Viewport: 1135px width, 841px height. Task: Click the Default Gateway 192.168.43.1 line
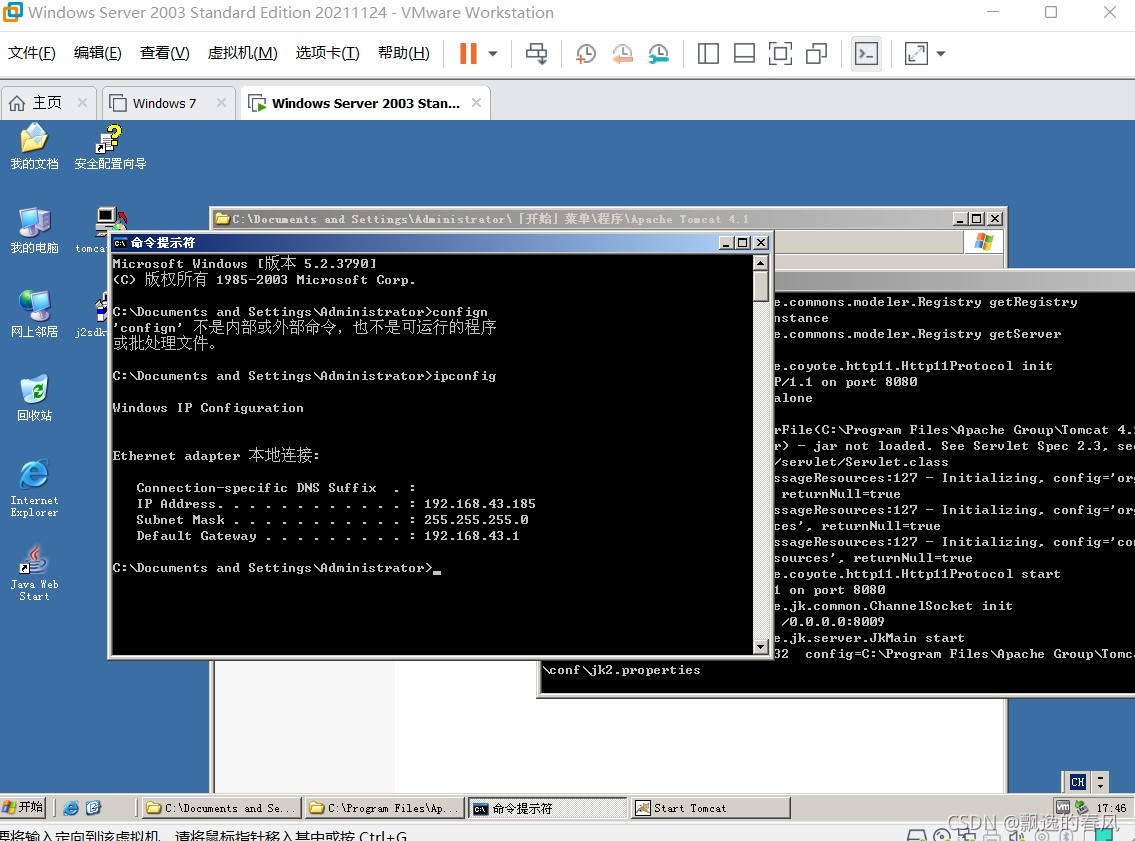coord(327,536)
